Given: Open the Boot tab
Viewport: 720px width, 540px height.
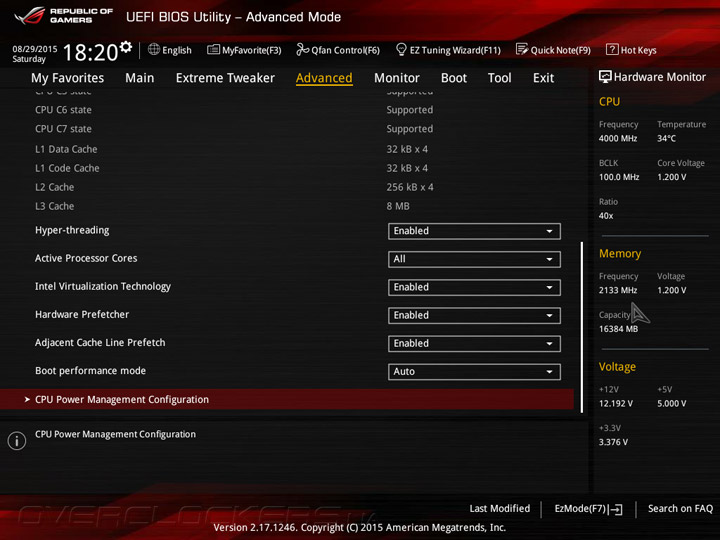Looking at the screenshot, I should (454, 78).
